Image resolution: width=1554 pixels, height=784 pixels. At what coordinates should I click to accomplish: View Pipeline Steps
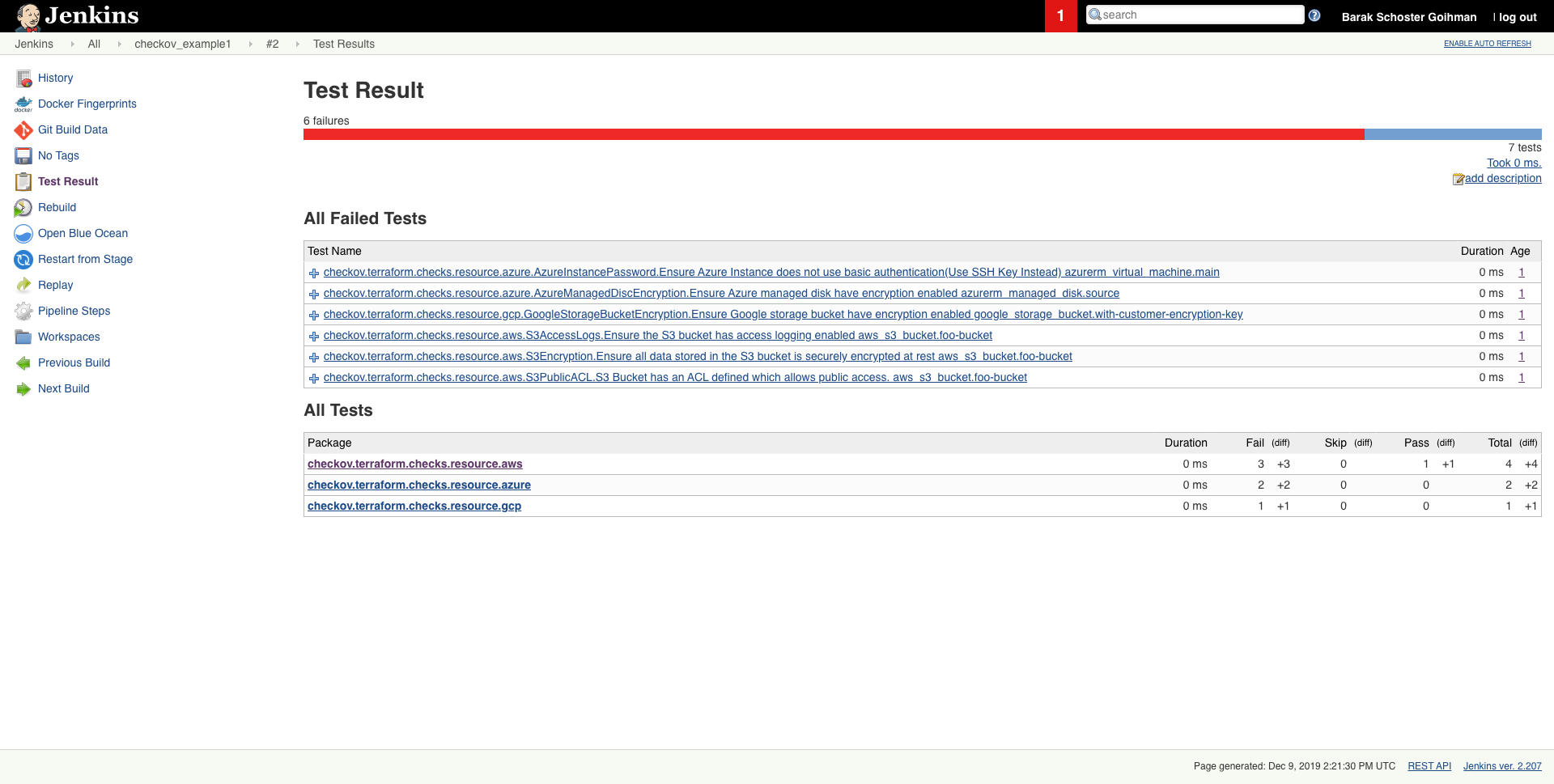tap(74, 311)
